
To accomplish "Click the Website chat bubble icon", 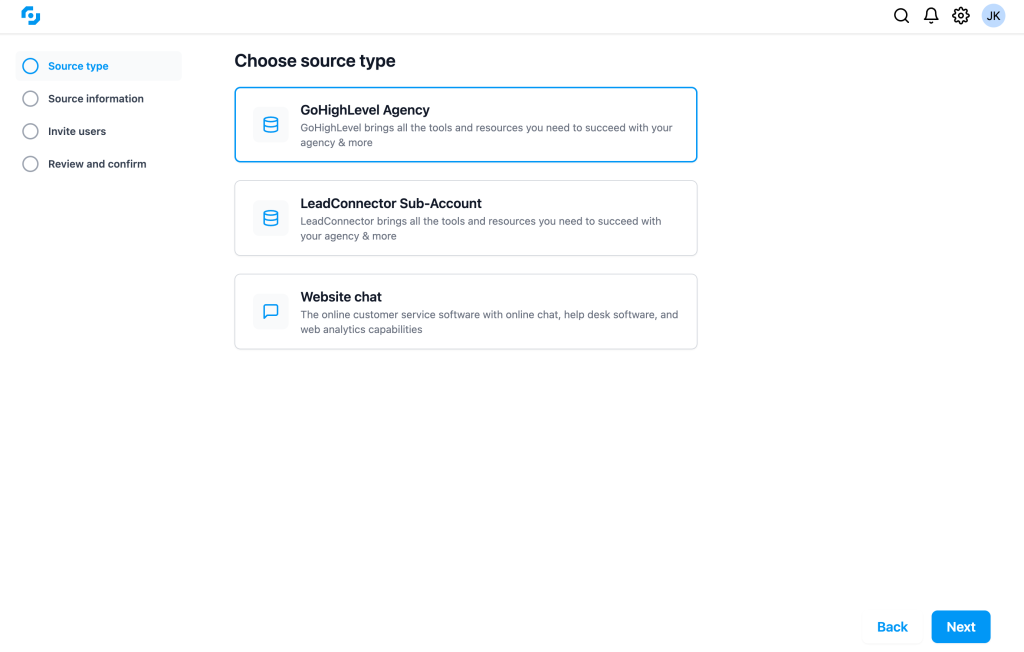I will point(270,311).
